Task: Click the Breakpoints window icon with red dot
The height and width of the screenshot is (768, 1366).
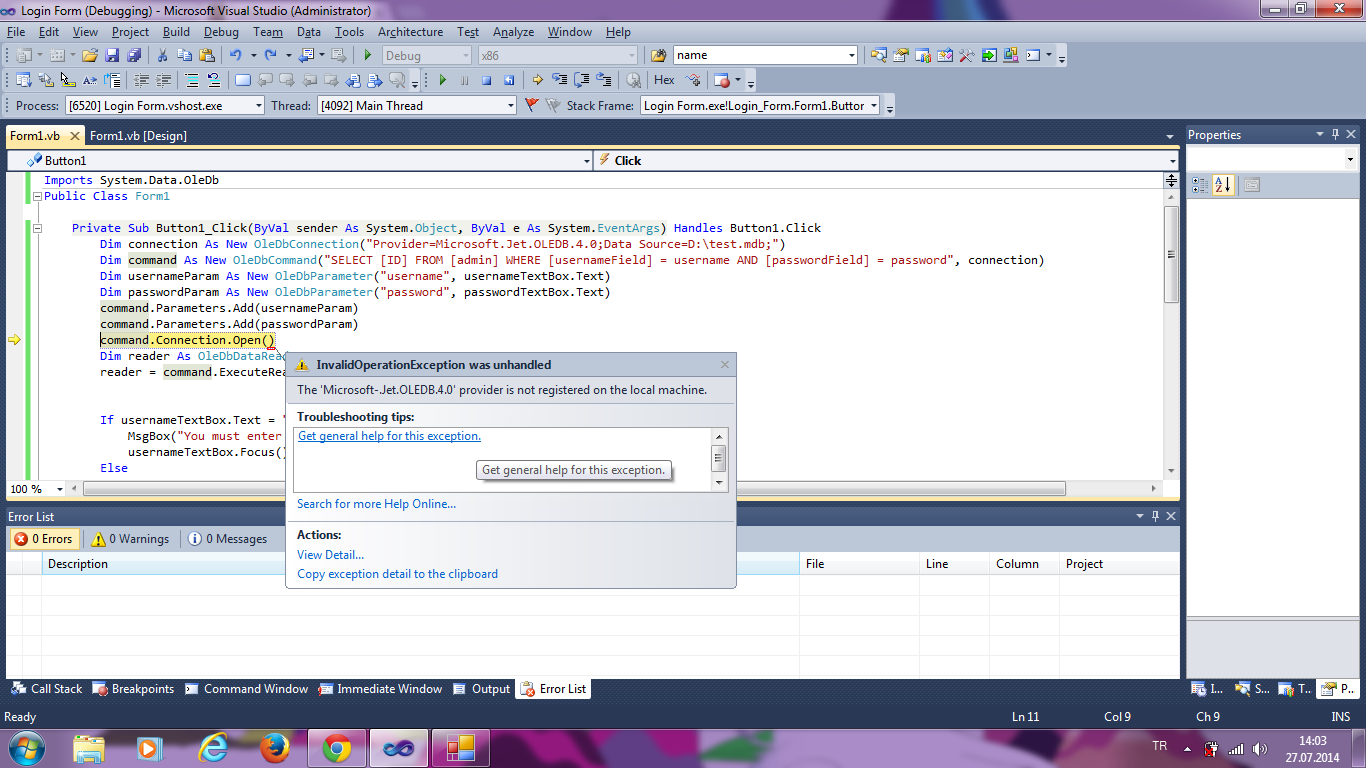Action: (721, 80)
